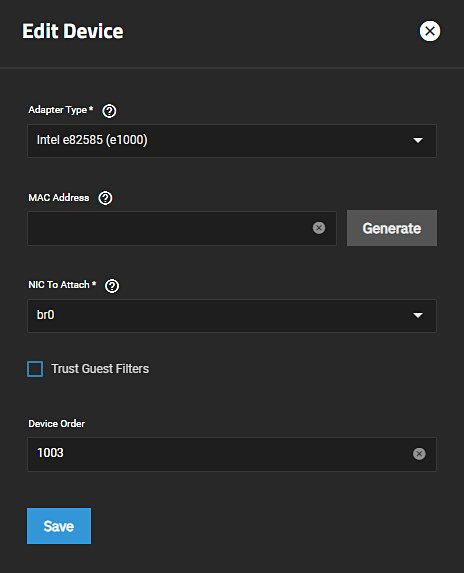
Task: Save the device settings
Action: pos(59,526)
